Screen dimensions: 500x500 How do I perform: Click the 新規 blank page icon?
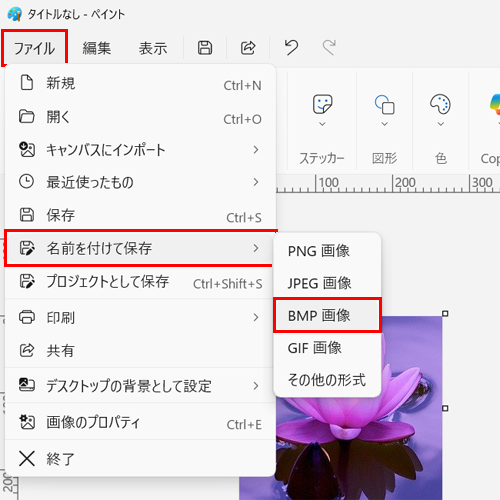pyautogui.click(x=27, y=83)
